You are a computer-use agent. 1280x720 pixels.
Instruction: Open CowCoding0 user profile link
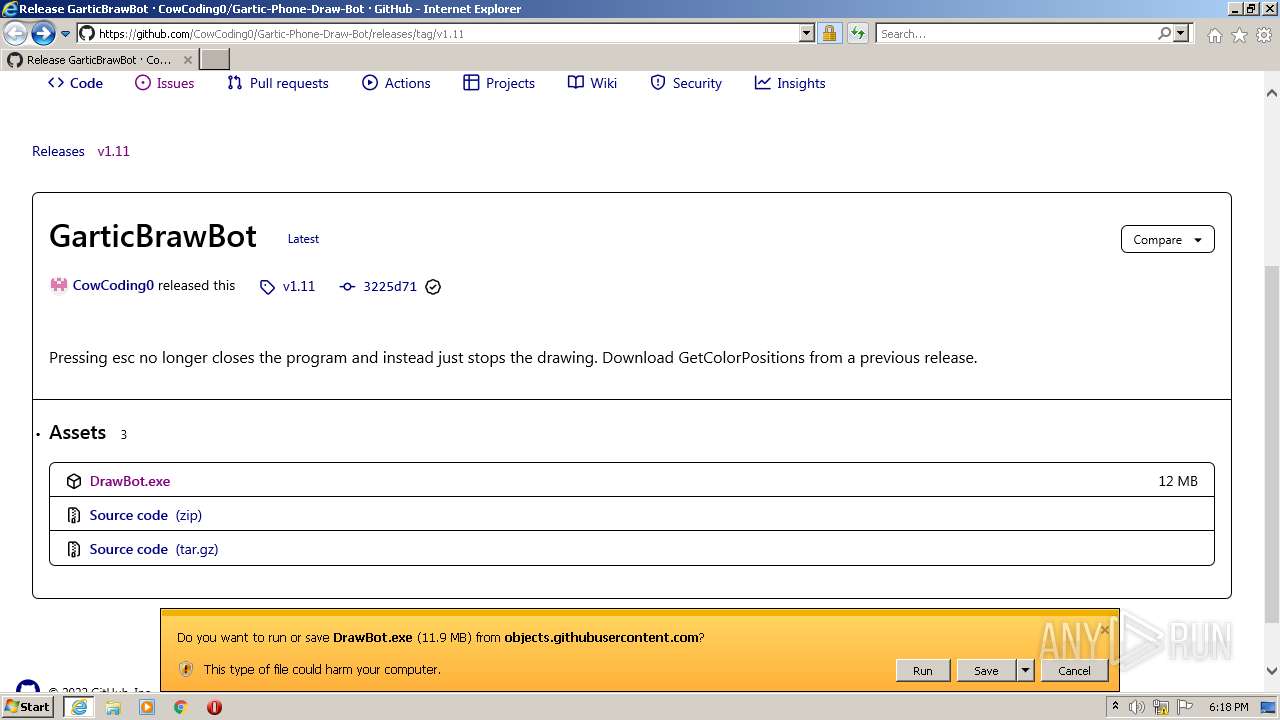113,285
